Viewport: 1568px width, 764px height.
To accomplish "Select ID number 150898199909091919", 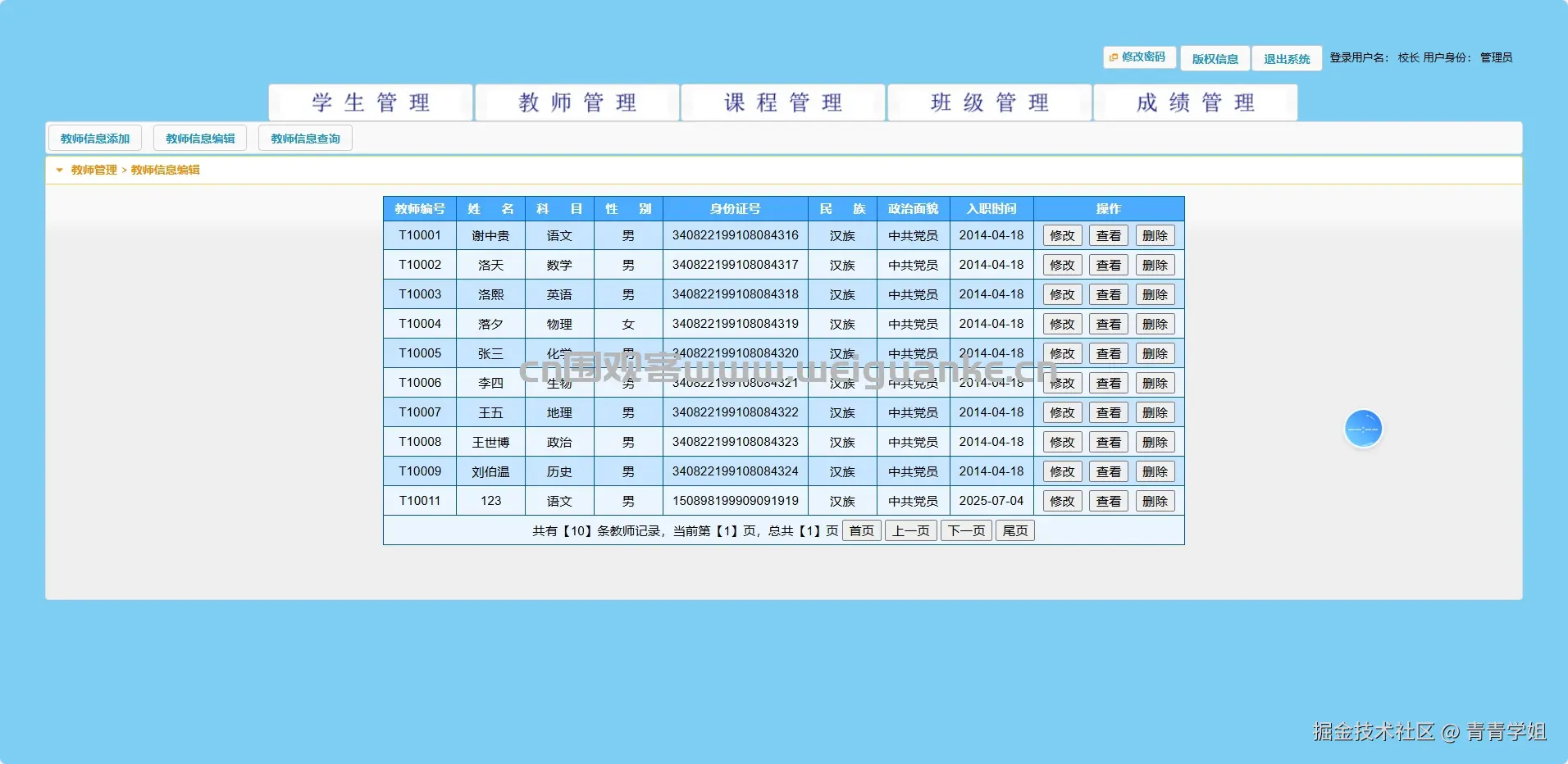I will click(736, 501).
